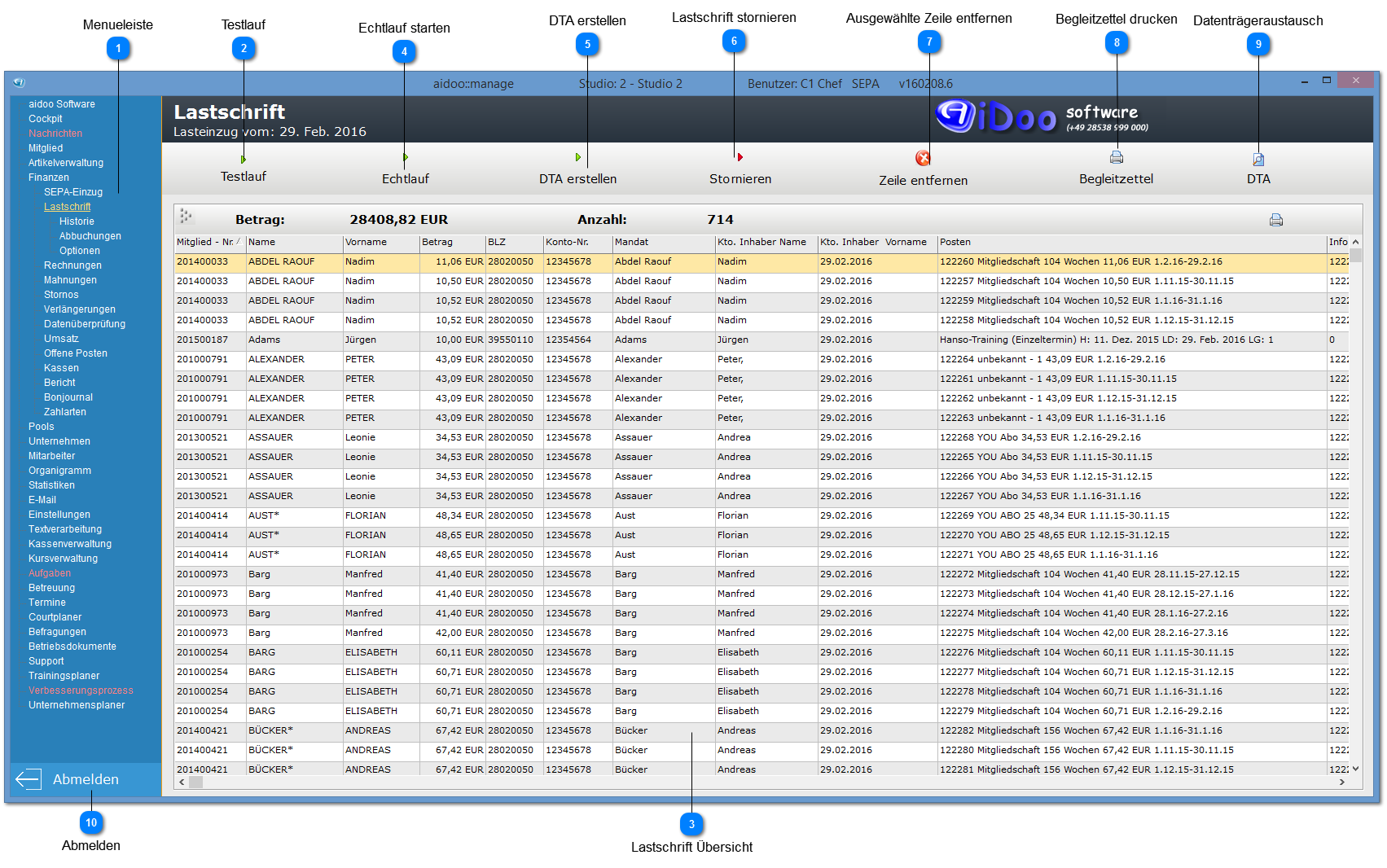Open Kursverwaltung in the sidebar
Screen dimensions: 1387x868
click(x=63, y=559)
